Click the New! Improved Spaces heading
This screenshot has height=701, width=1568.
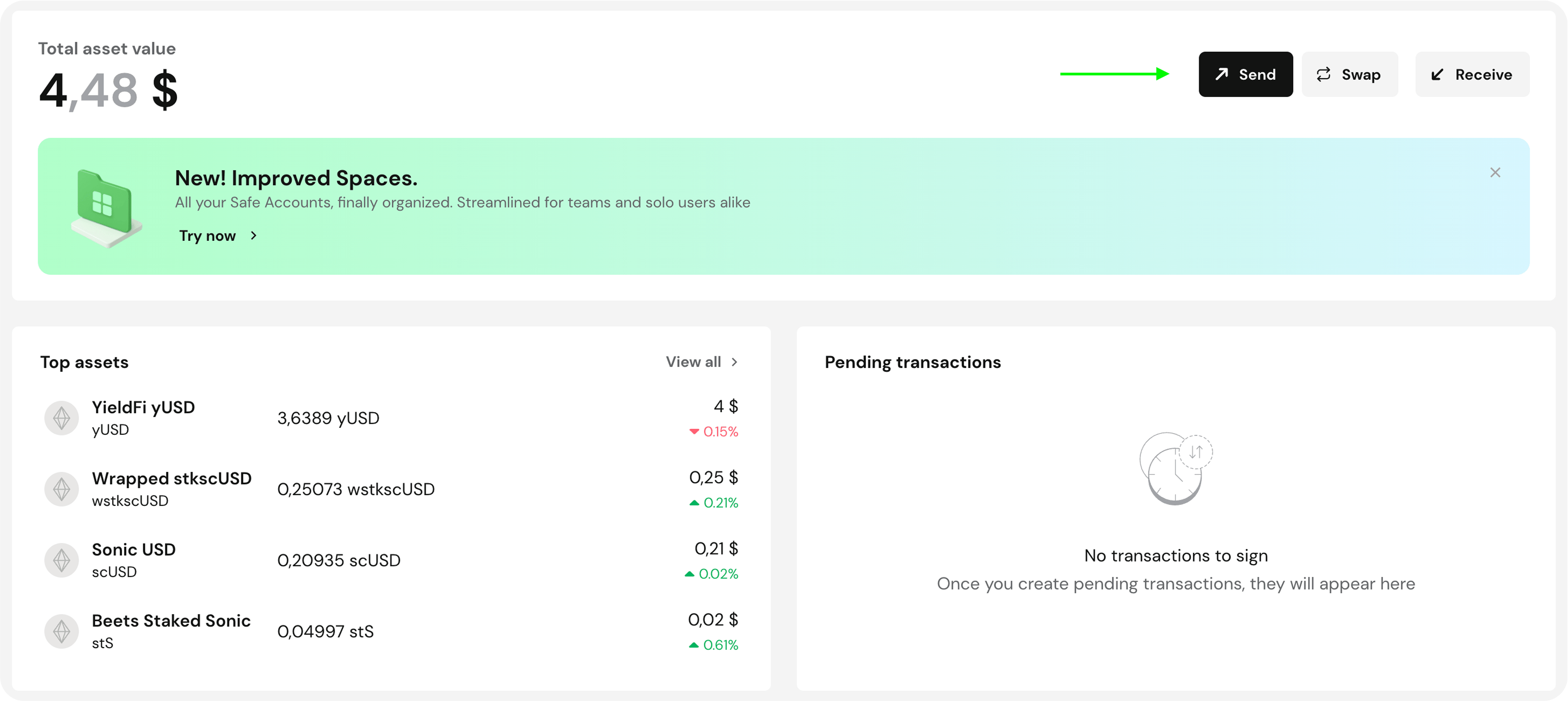coord(296,178)
